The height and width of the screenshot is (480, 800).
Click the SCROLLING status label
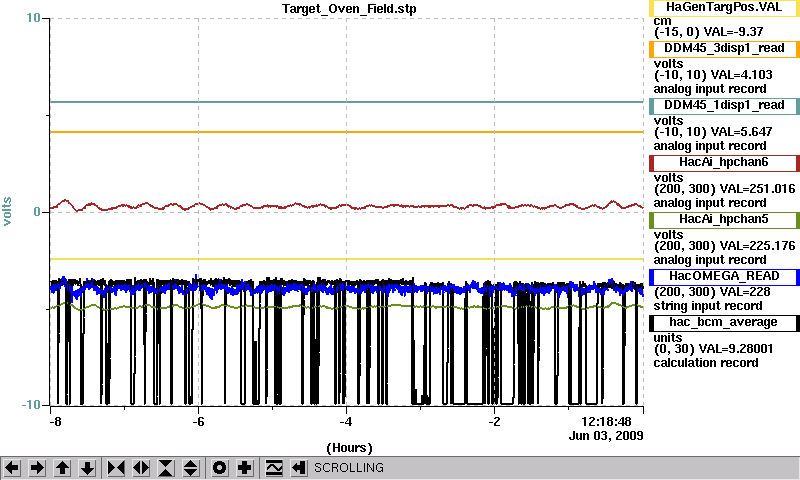(349, 468)
